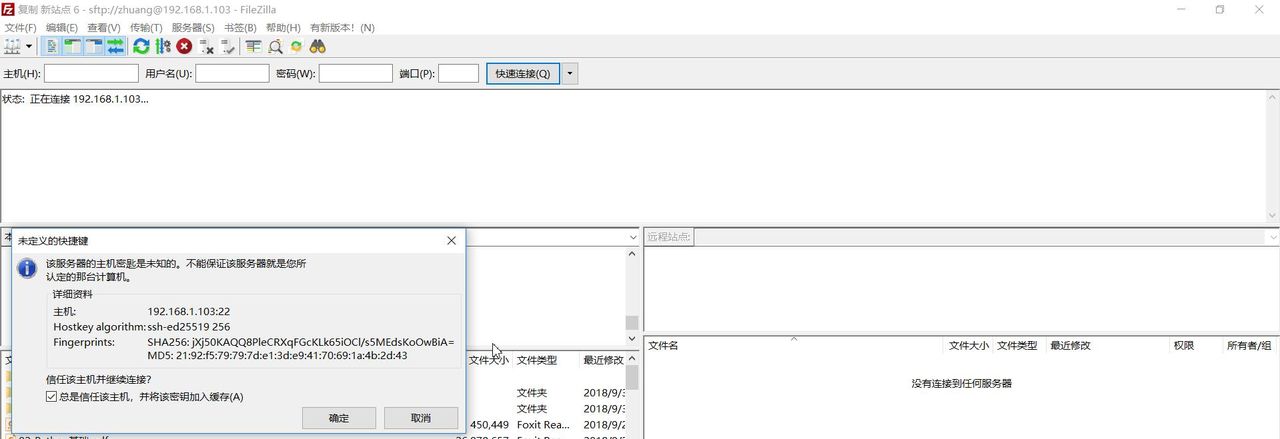Open the 查看(V) menu
The height and width of the screenshot is (439, 1280).
[x=104, y=27]
